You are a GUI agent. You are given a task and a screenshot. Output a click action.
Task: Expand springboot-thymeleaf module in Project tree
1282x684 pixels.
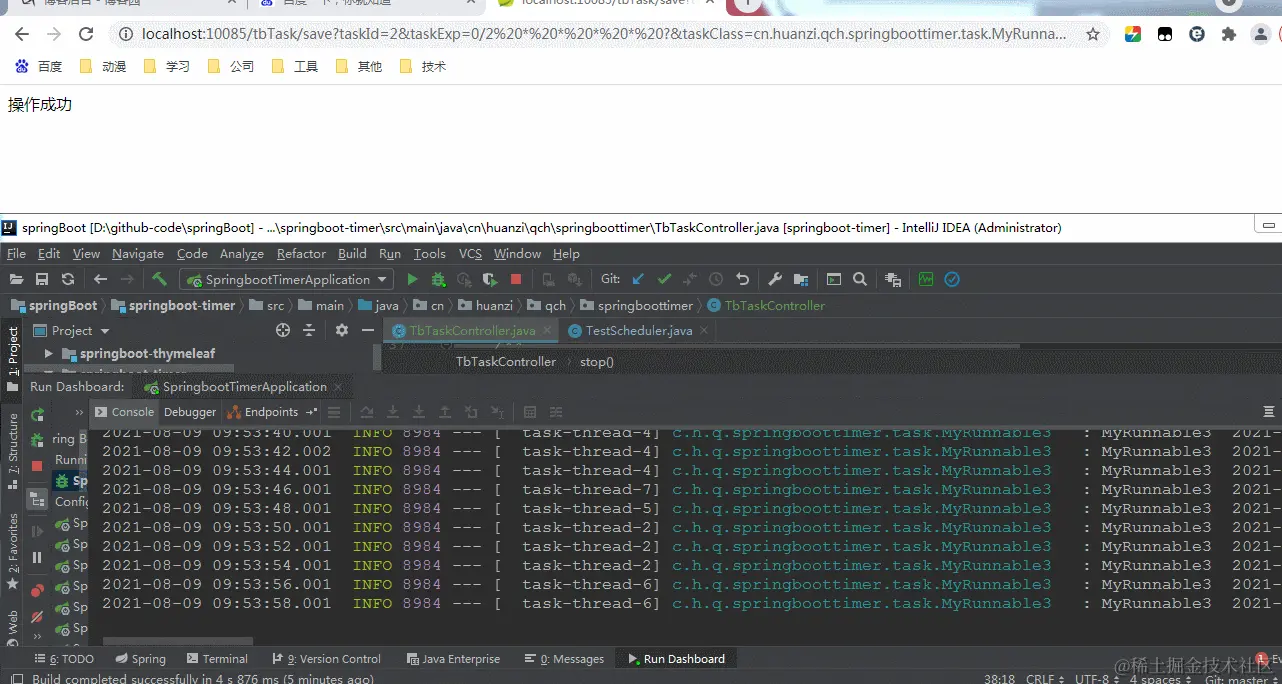(49, 354)
